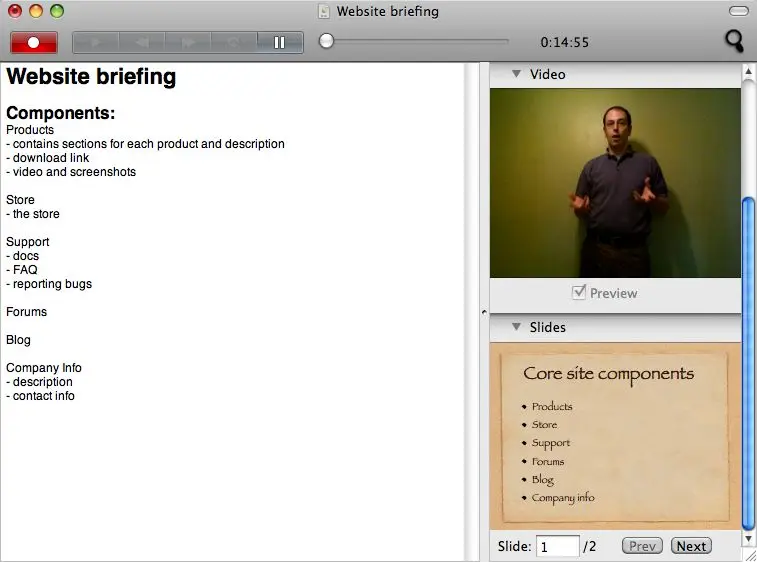Image resolution: width=757 pixels, height=562 pixels.
Task: Zoom the window with green button
Action: click(57, 11)
